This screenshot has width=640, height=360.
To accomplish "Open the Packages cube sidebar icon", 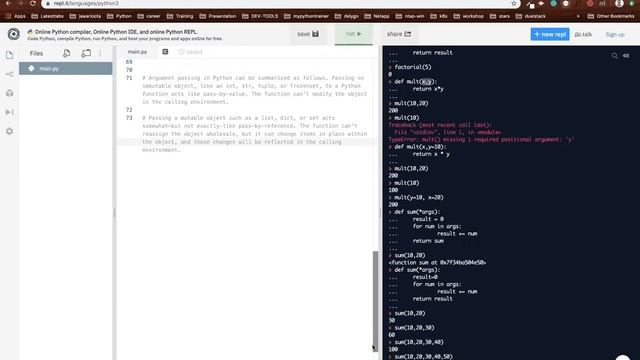I will coord(10,93).
